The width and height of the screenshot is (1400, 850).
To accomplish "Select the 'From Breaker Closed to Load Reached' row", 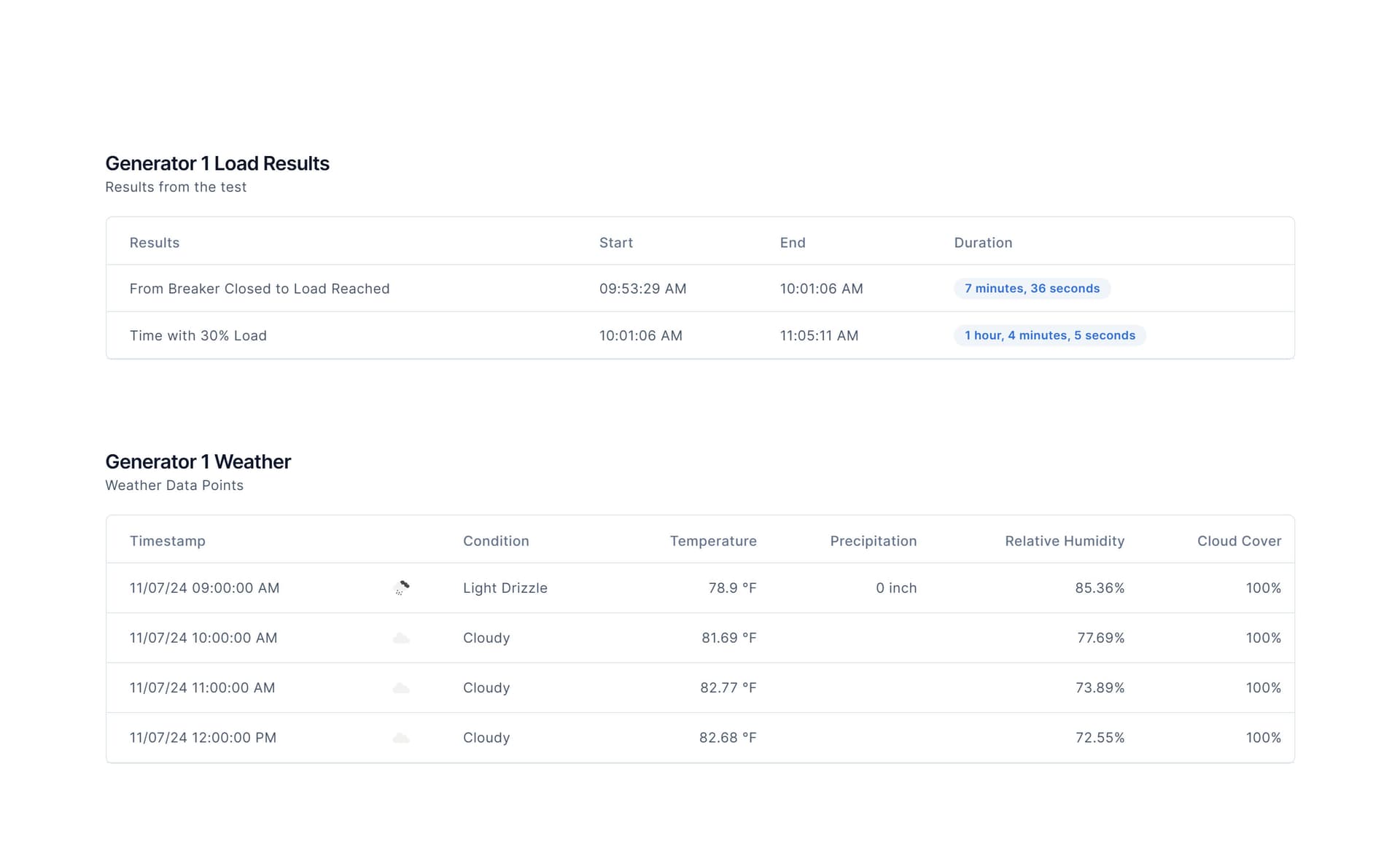I will (x=260, y=288).
